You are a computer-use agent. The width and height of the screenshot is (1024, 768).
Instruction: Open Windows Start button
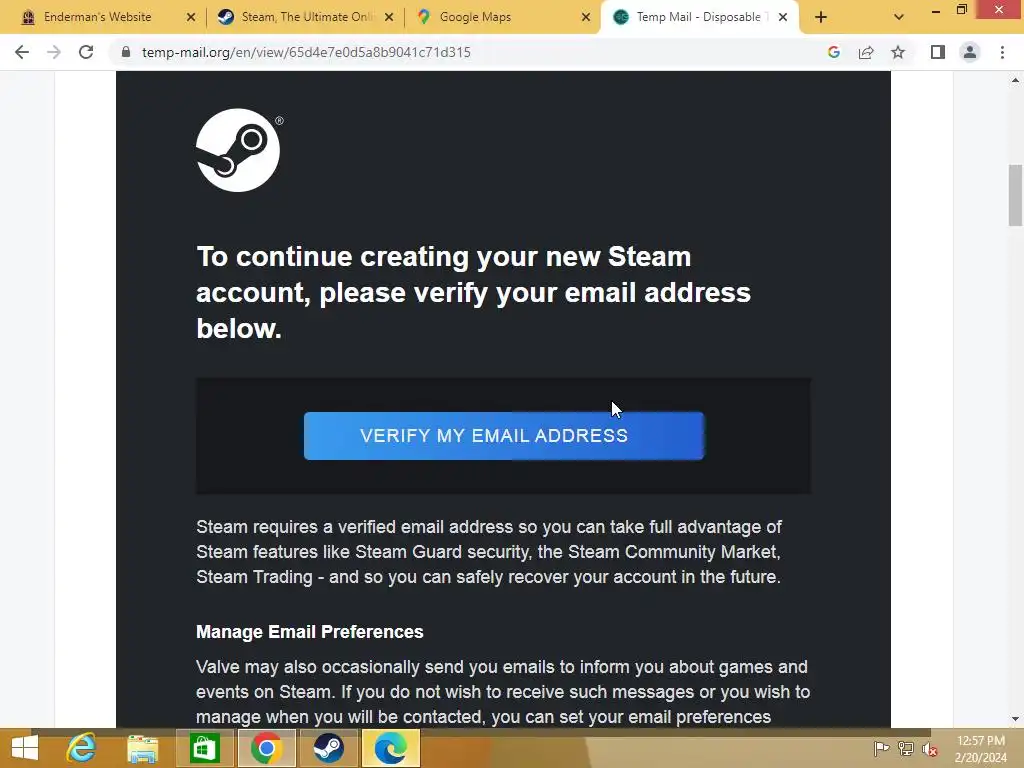click(x=25, y=748)
